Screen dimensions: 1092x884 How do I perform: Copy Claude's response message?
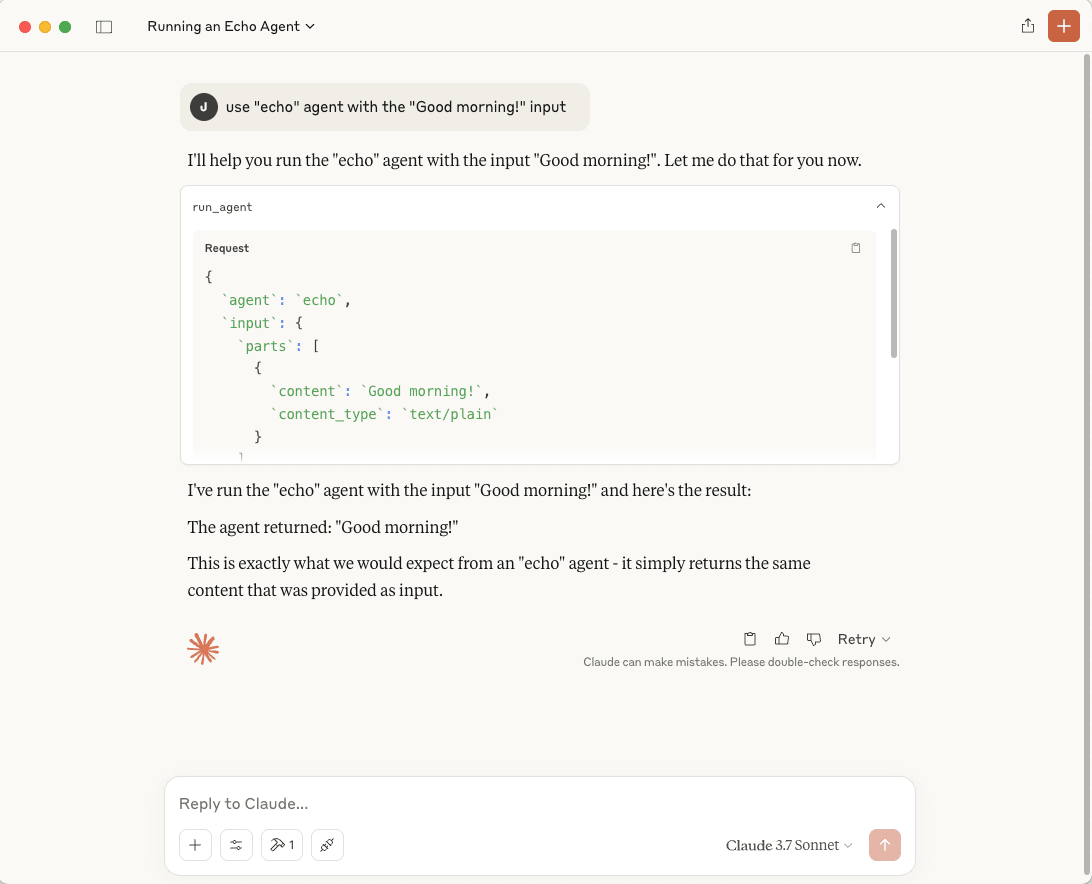749,639
